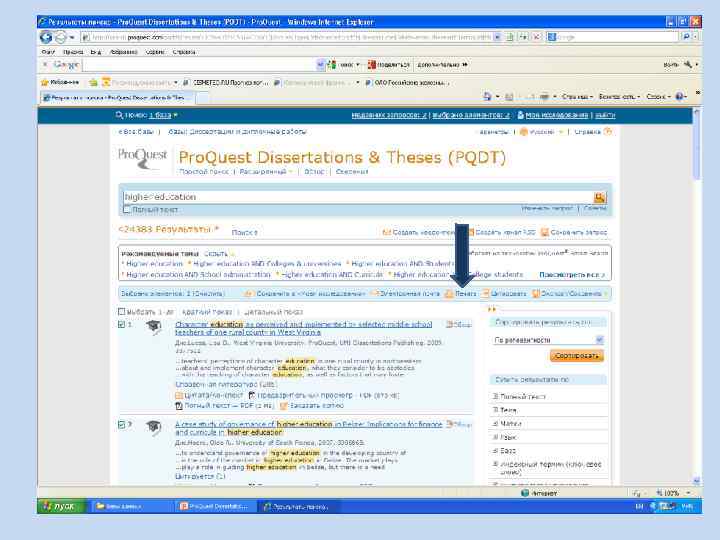
Task: Click the Favorites star in IE toolbar
Action: click(x=45, y=83)
